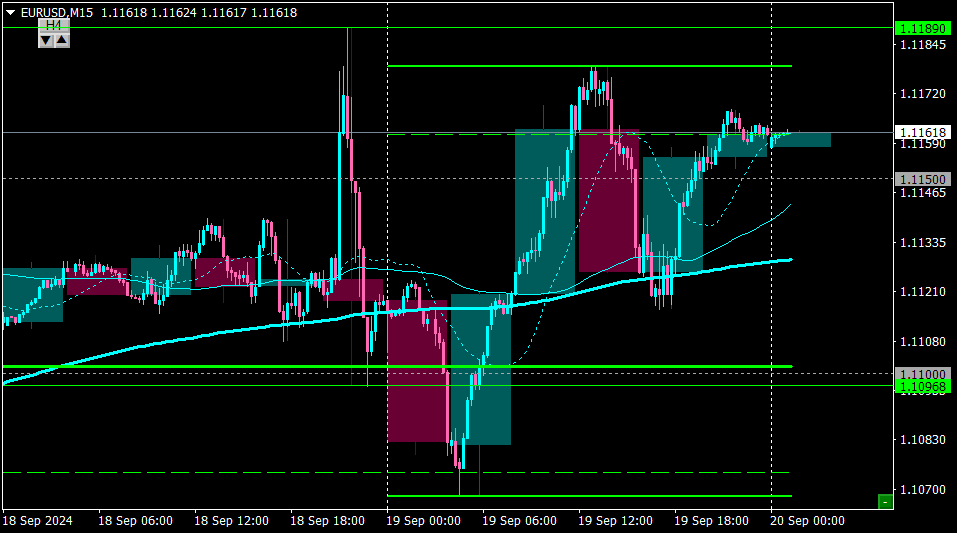Screen dimensions: 957x533
Task: Select the thick green horizontal line near 1.11000
Action: pos(397,366)
